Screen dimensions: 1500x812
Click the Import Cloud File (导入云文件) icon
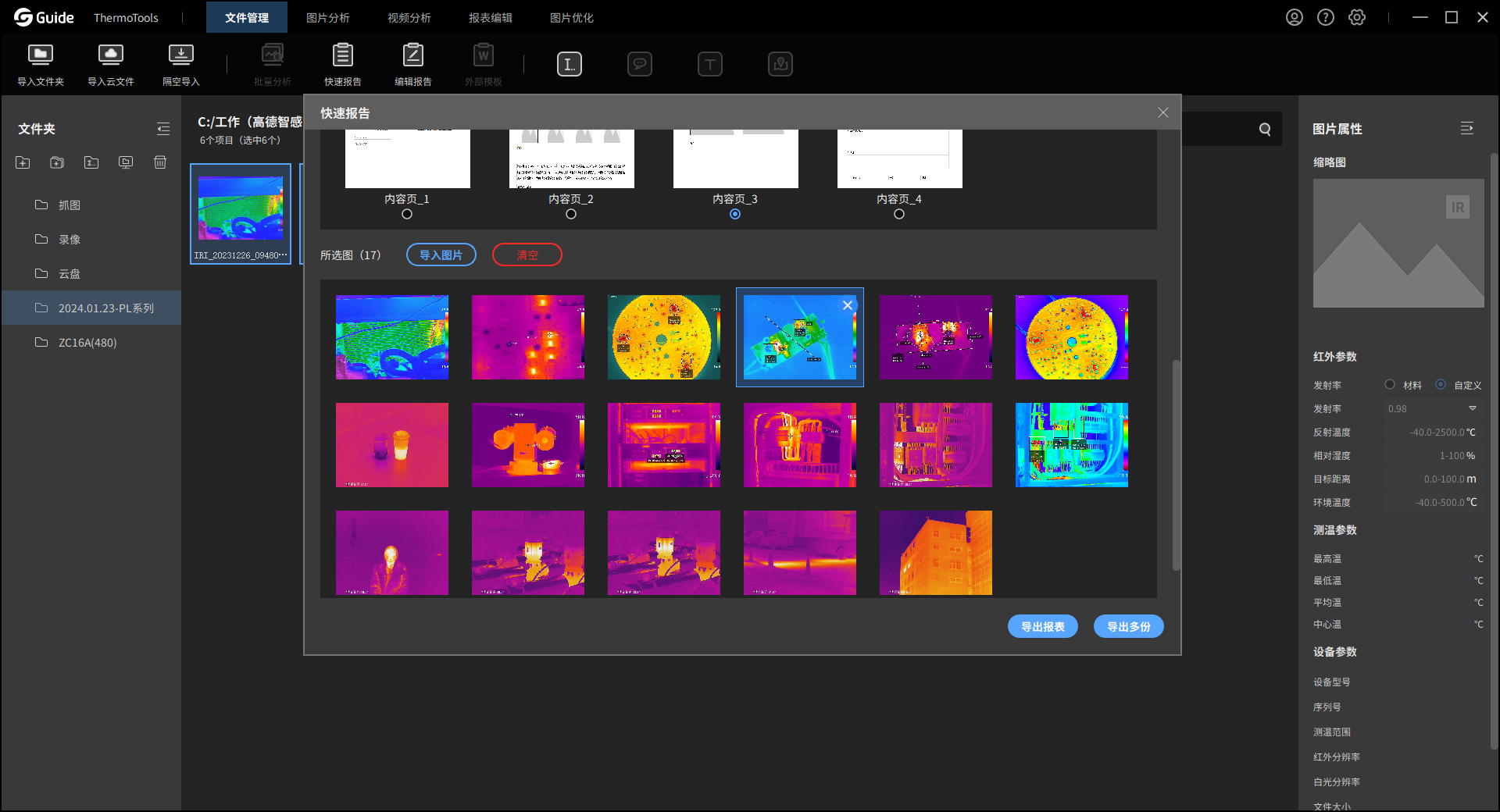pyautogui.click(x=111, y=55)
